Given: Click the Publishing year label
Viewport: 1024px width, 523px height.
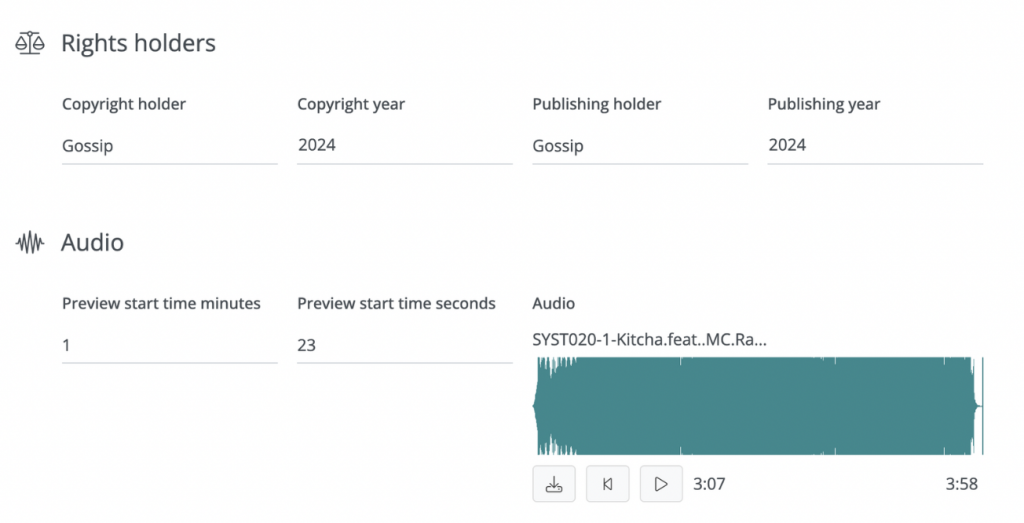Looking at the screenshot, I should coord(824,104).
